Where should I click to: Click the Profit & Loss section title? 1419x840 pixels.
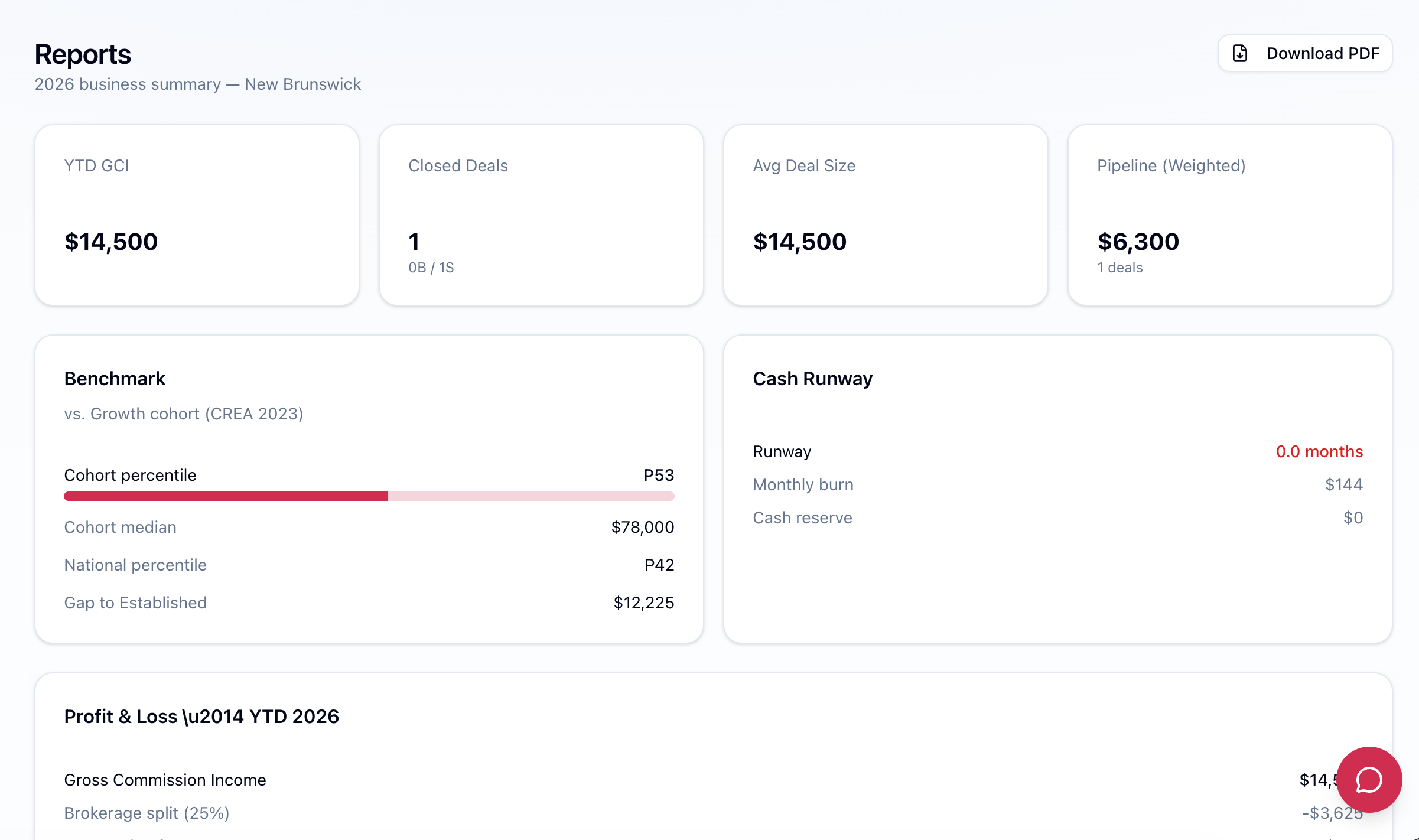click(x=201, y=717)
